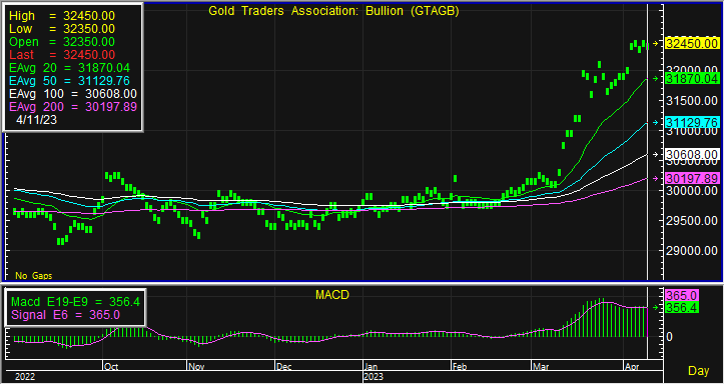Click the Day interval label
725x385 pixels.
coord(699,371)
